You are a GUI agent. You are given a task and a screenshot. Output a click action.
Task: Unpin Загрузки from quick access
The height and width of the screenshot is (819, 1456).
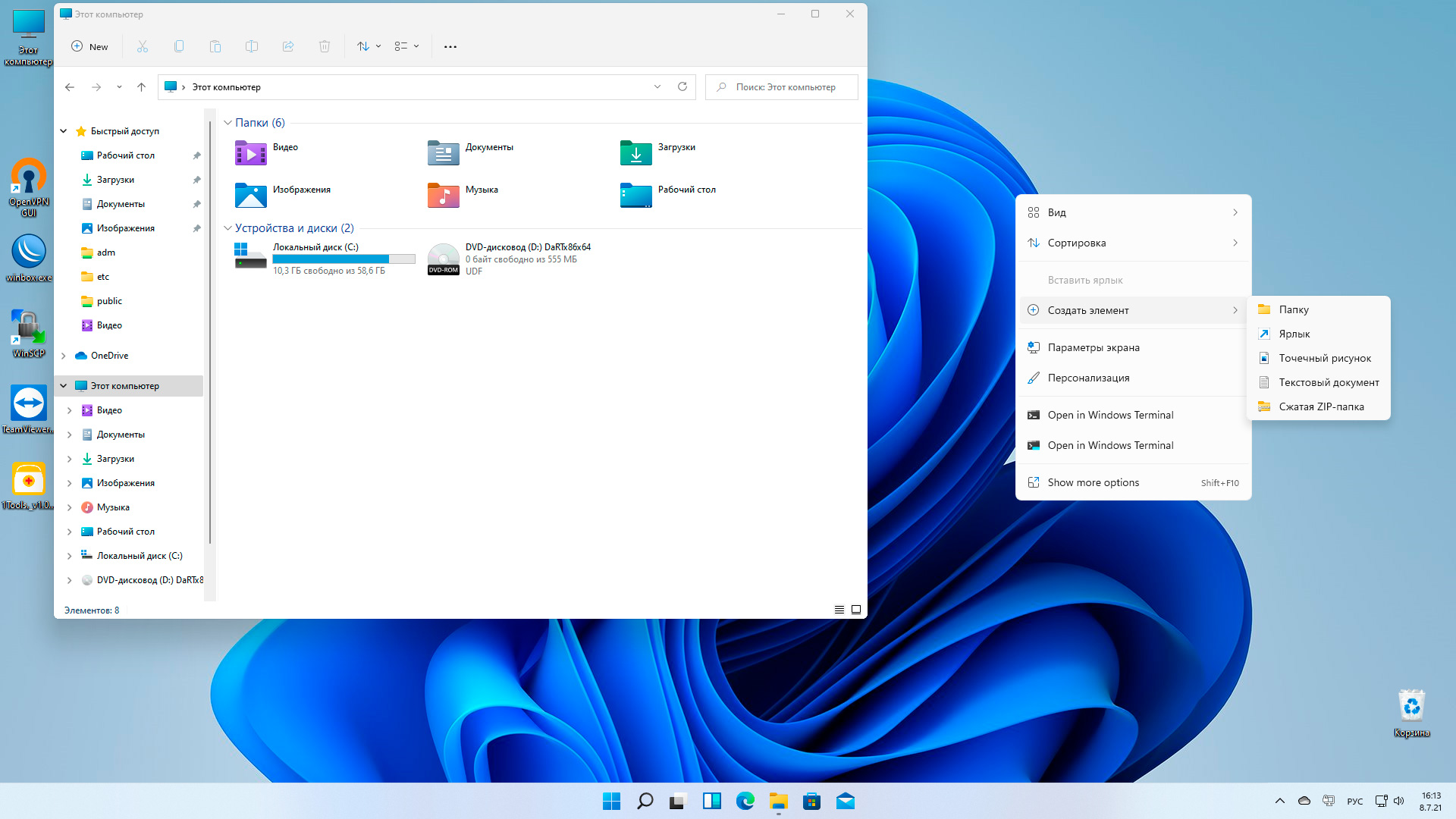[x=196, y=180]
